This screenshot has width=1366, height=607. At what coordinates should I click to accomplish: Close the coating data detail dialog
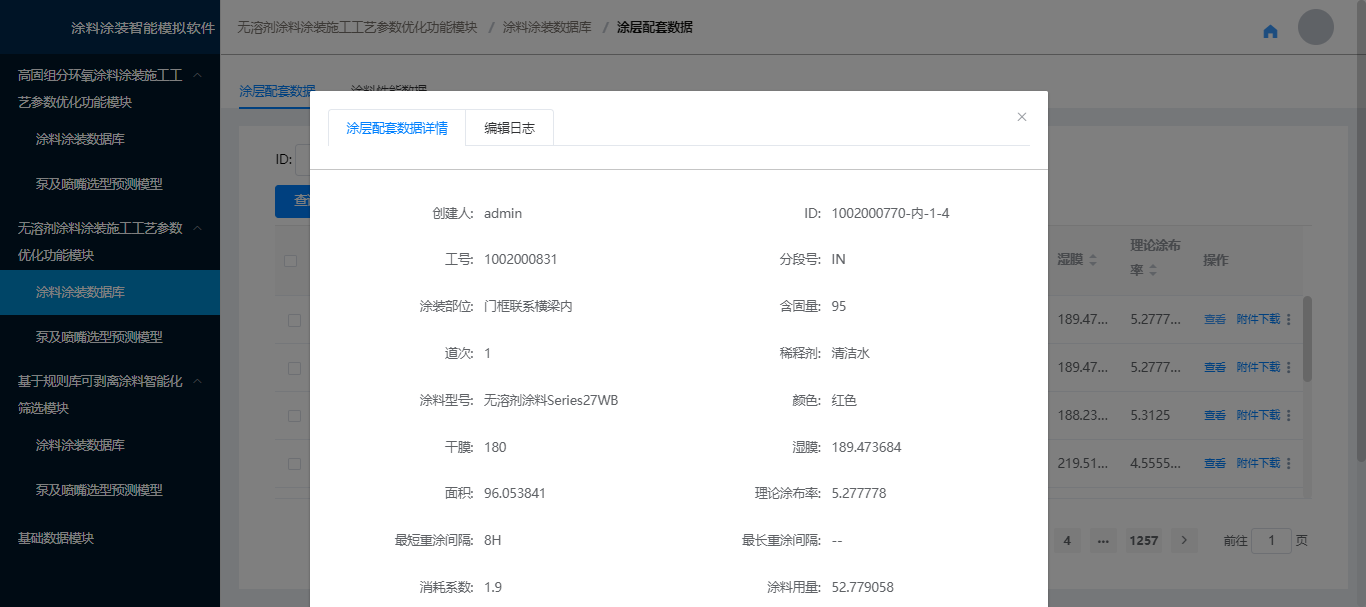1021,117
